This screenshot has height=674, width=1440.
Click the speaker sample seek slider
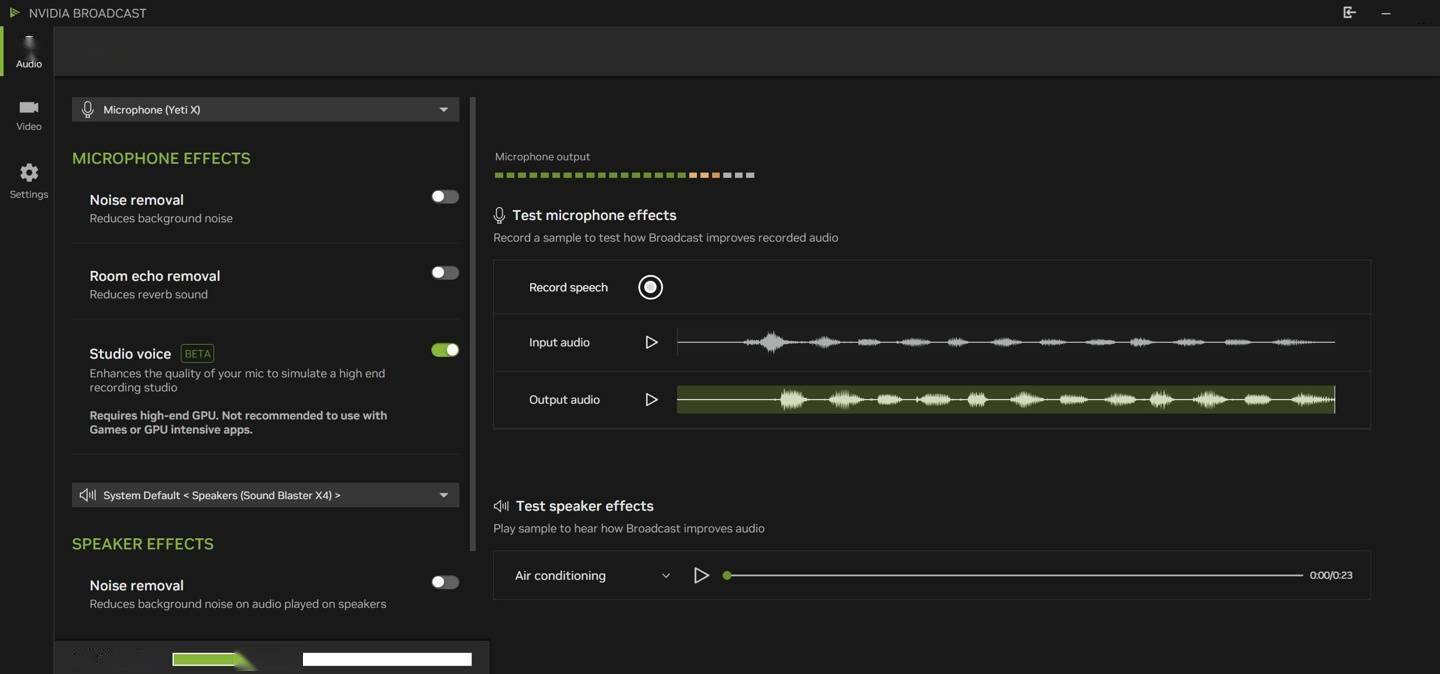tap(1014, 575)
